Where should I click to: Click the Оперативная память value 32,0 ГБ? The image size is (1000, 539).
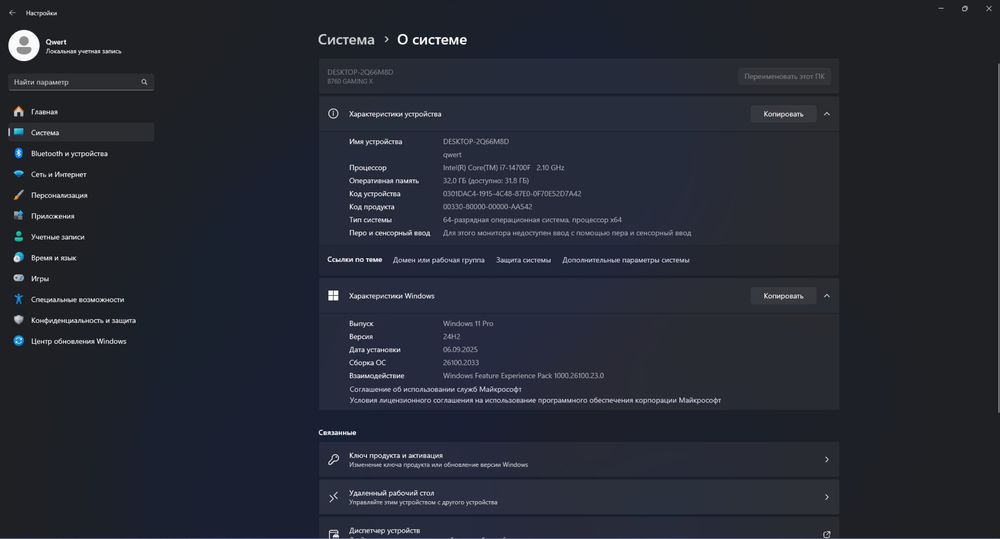coord(486,181)
